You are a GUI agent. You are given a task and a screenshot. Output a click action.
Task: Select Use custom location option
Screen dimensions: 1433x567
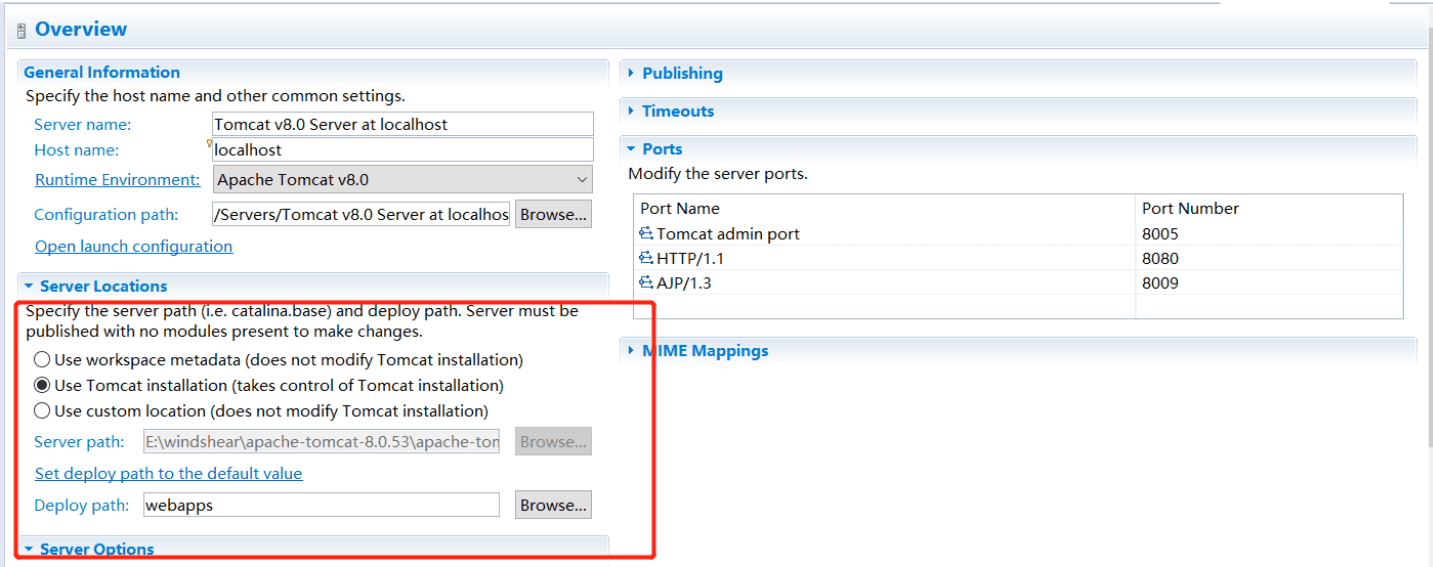coord(42,411)
